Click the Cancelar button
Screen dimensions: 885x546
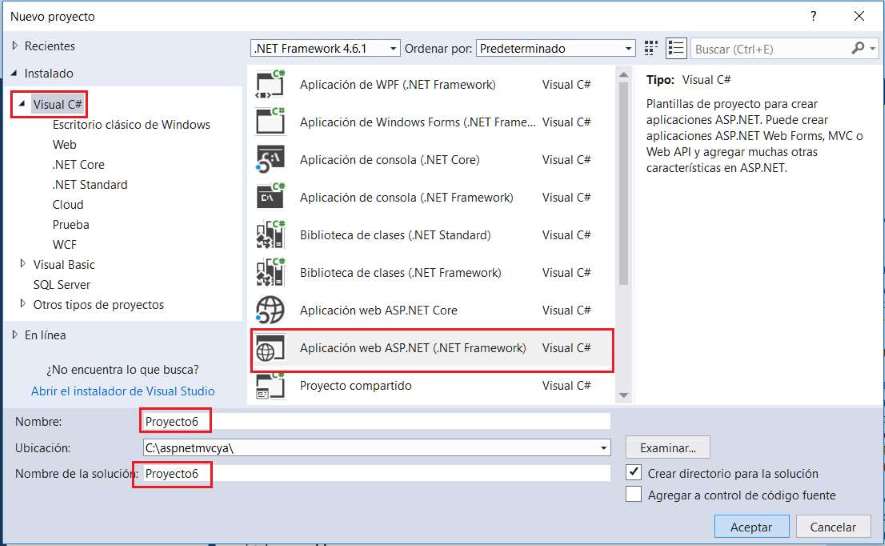tap(833, 526)
